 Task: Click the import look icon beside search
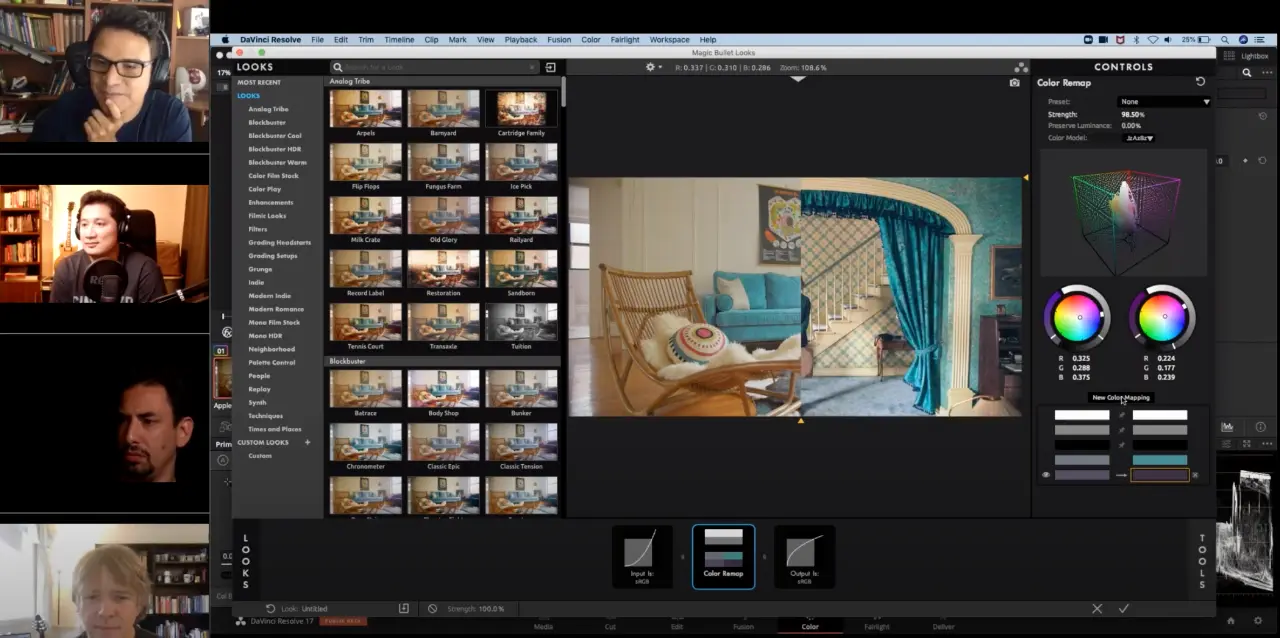tap(550, 67)
